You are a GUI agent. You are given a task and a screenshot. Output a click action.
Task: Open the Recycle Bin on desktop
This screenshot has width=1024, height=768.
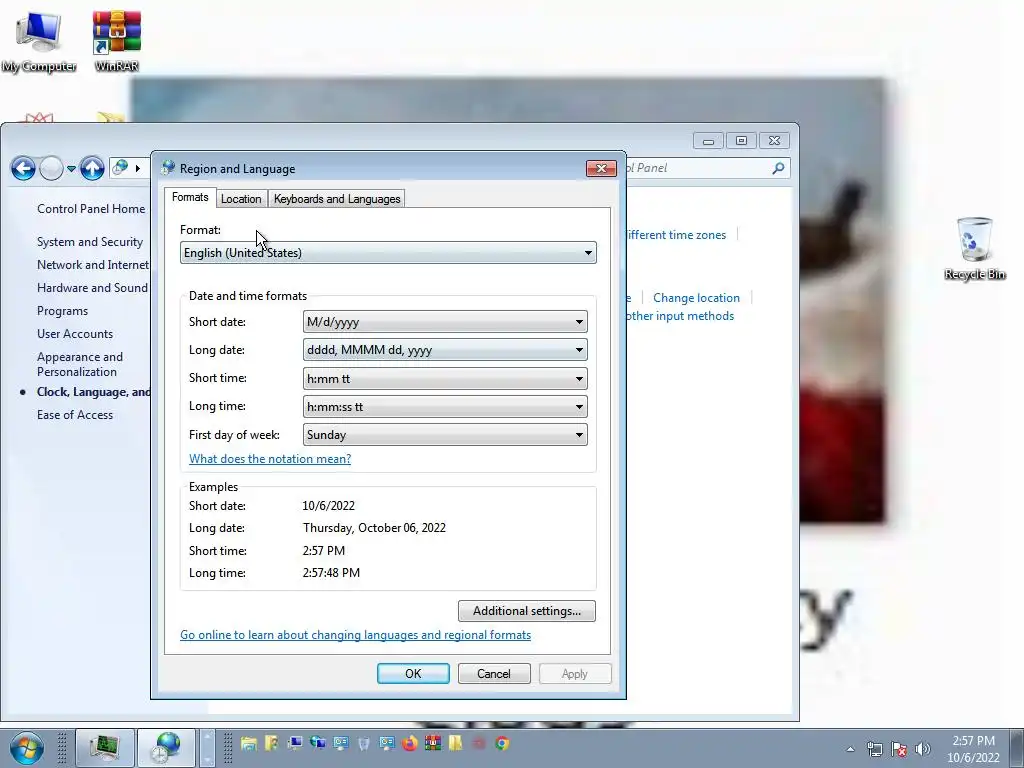click(974, 249)
